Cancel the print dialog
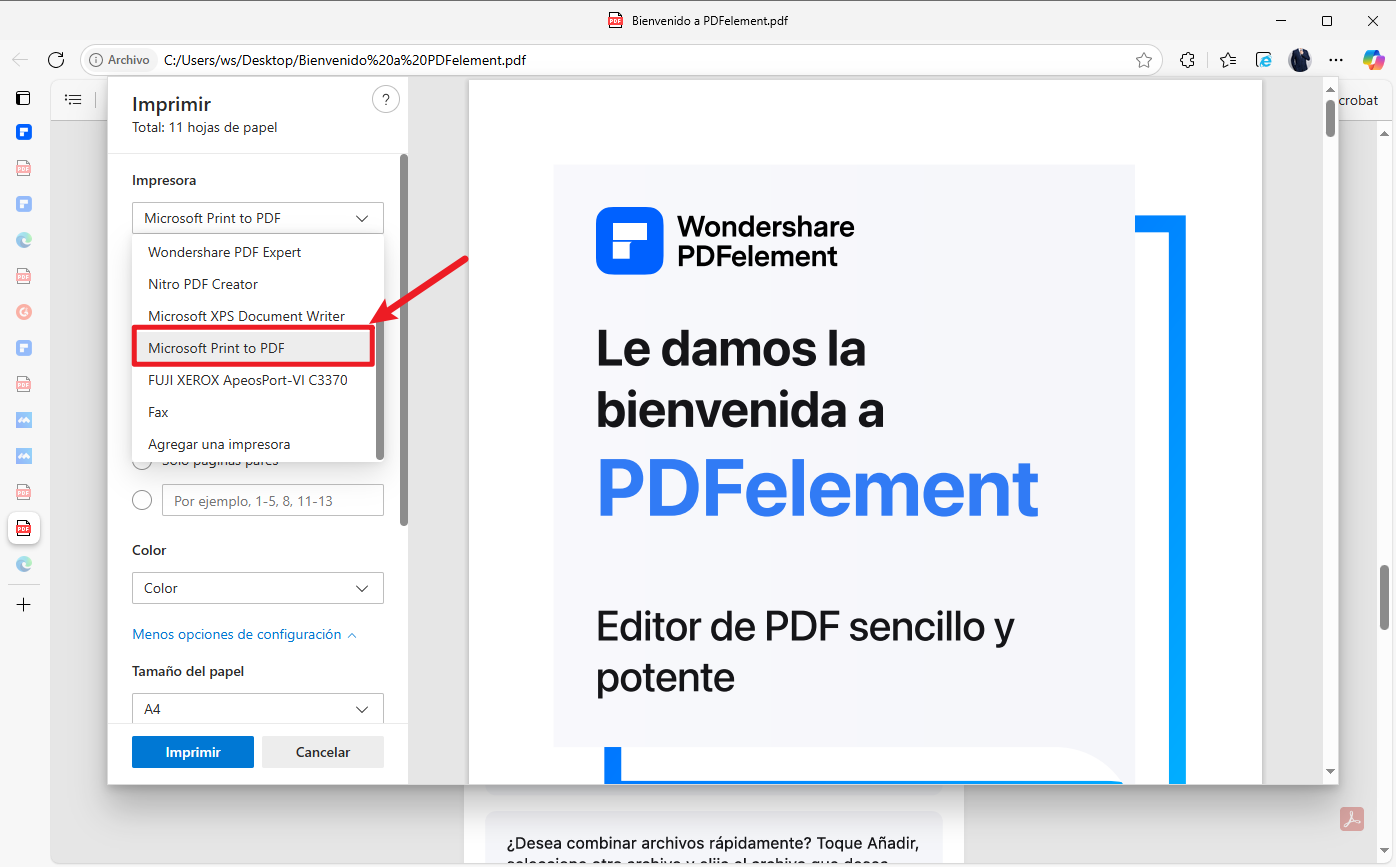This screenshot has width=1396, height=867. pos(322,751)
